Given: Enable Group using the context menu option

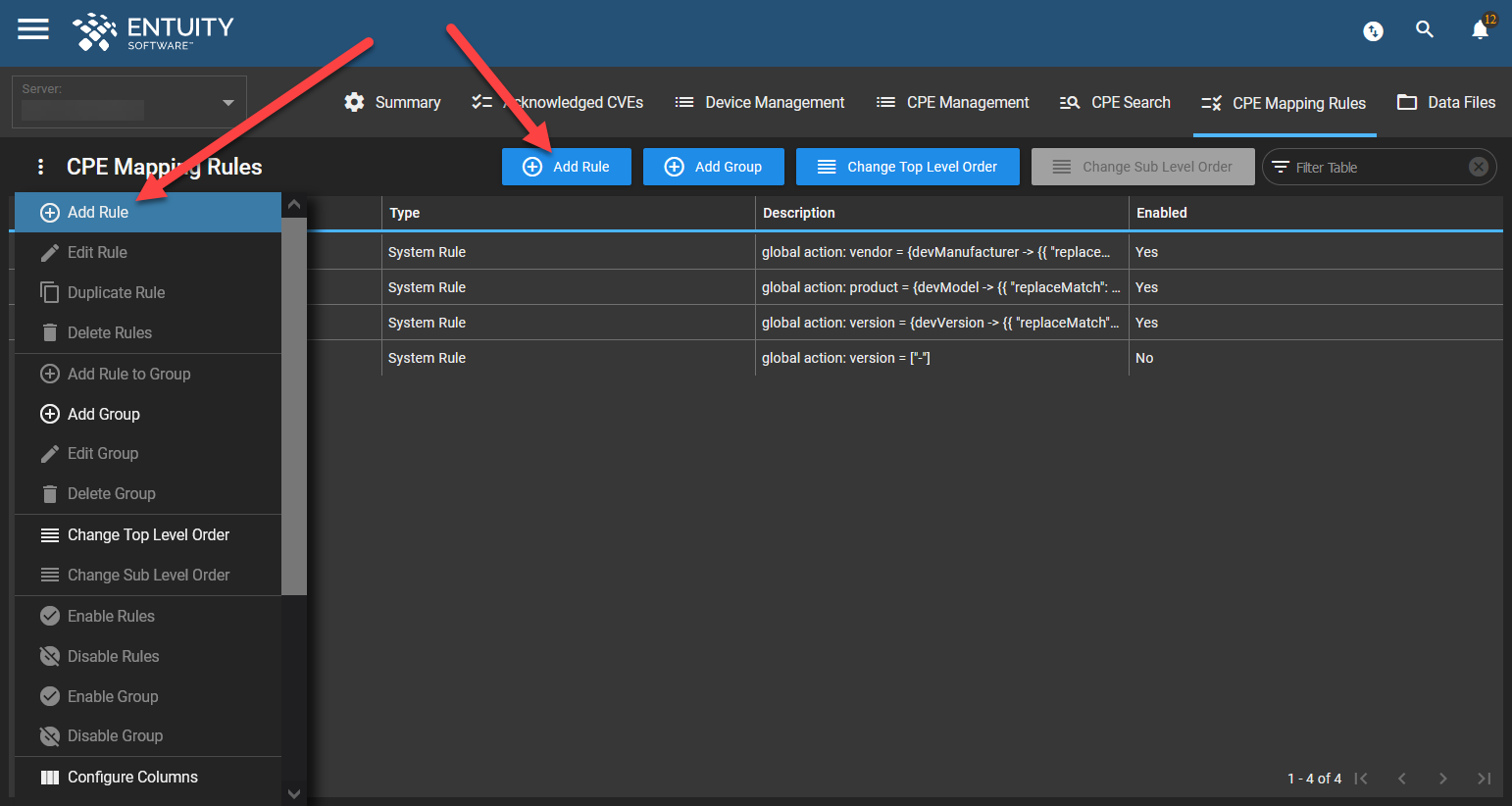Looking at the screenshot, I should [112, 696].
